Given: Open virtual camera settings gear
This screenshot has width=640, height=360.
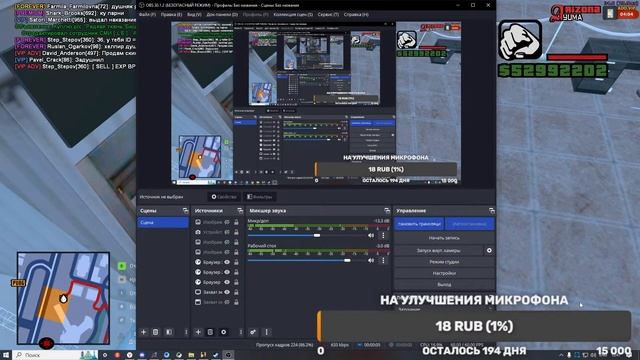Looking at the screenshot, I should (x=489, y=250).
